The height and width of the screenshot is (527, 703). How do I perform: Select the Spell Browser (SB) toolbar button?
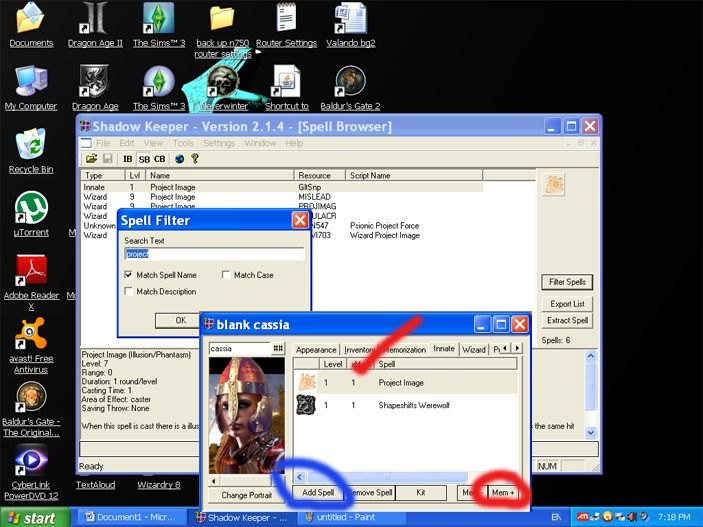click(x=144, y=158)
